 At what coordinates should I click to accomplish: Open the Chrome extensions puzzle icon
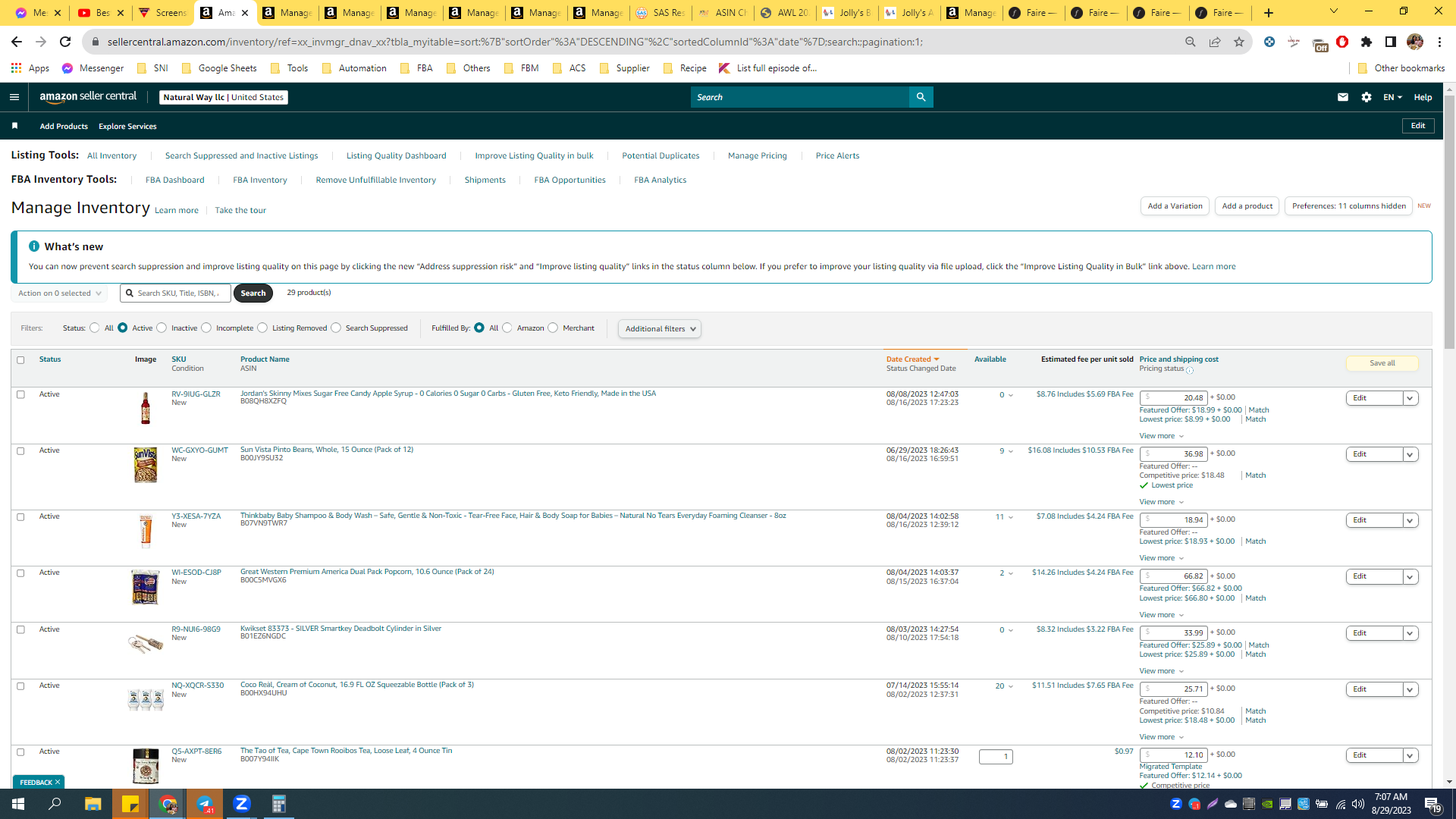(x=1367, y=42)
